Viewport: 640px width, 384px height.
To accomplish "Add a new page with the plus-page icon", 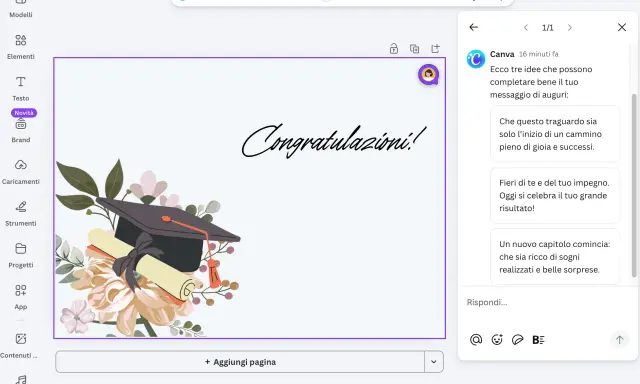I will (x=436, y=49).
